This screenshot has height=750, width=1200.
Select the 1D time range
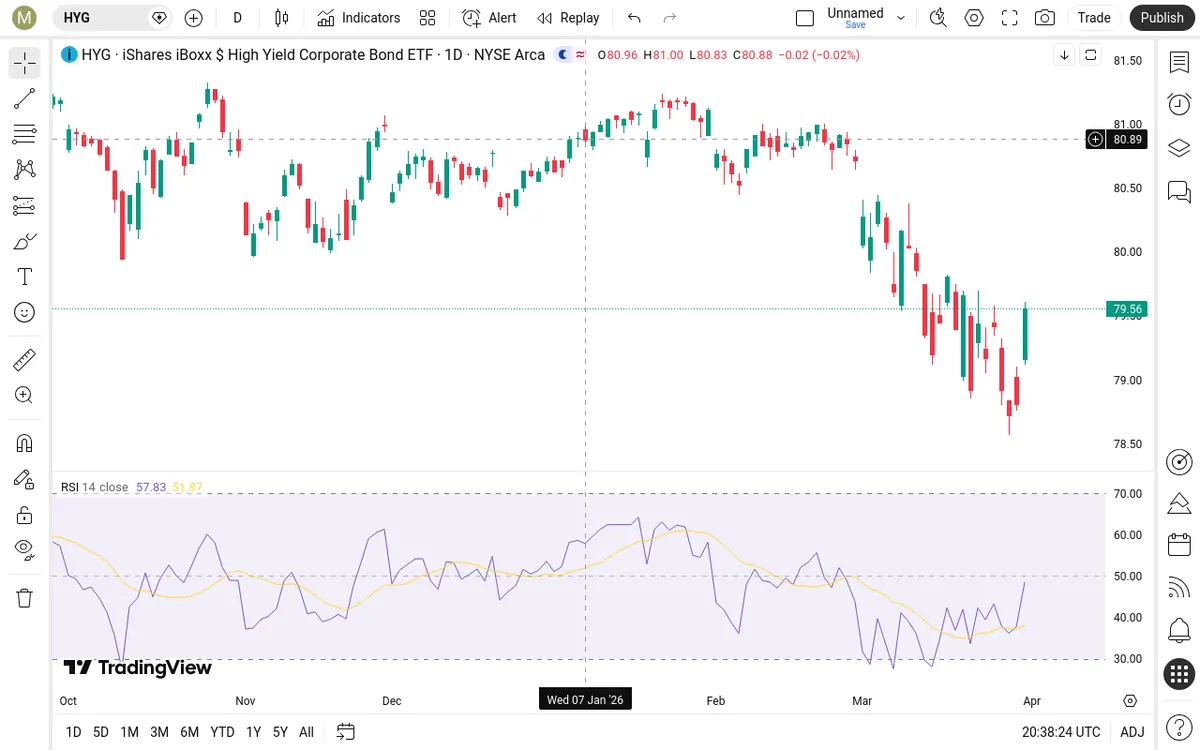(73, 732)
